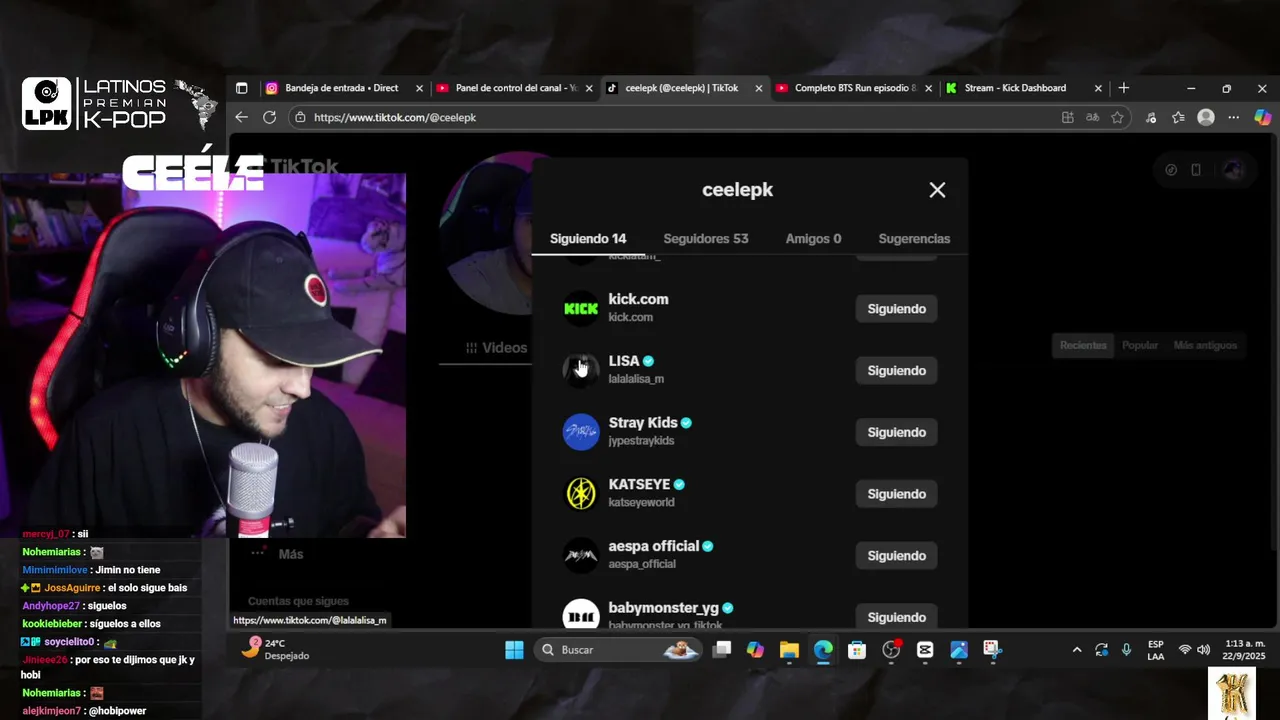Viewport: 1280px width, 720px height.
Task: Open aespa official avatar
Action: click(x=581, y=556)
